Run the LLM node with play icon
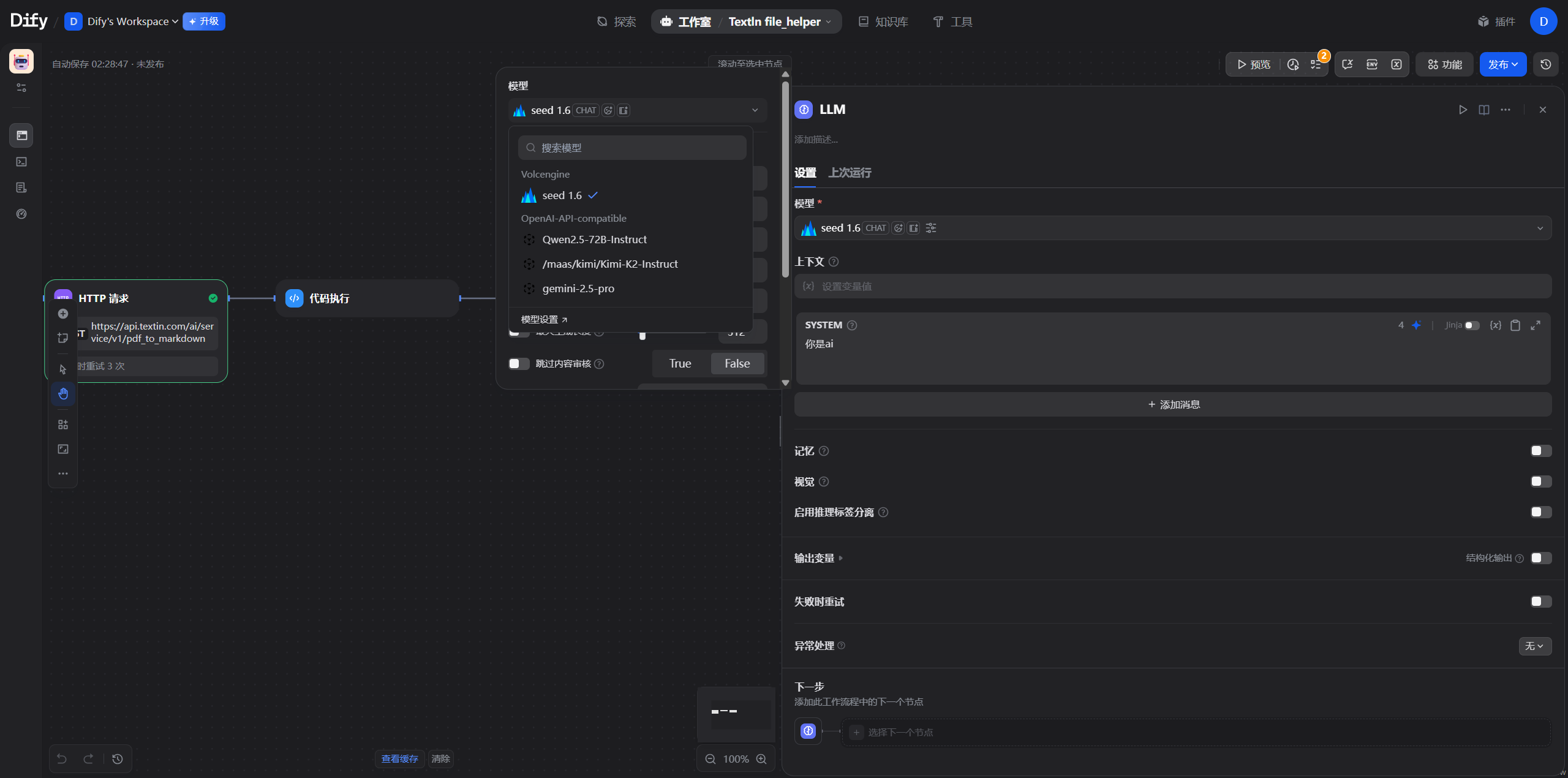 pos(1463,110)
